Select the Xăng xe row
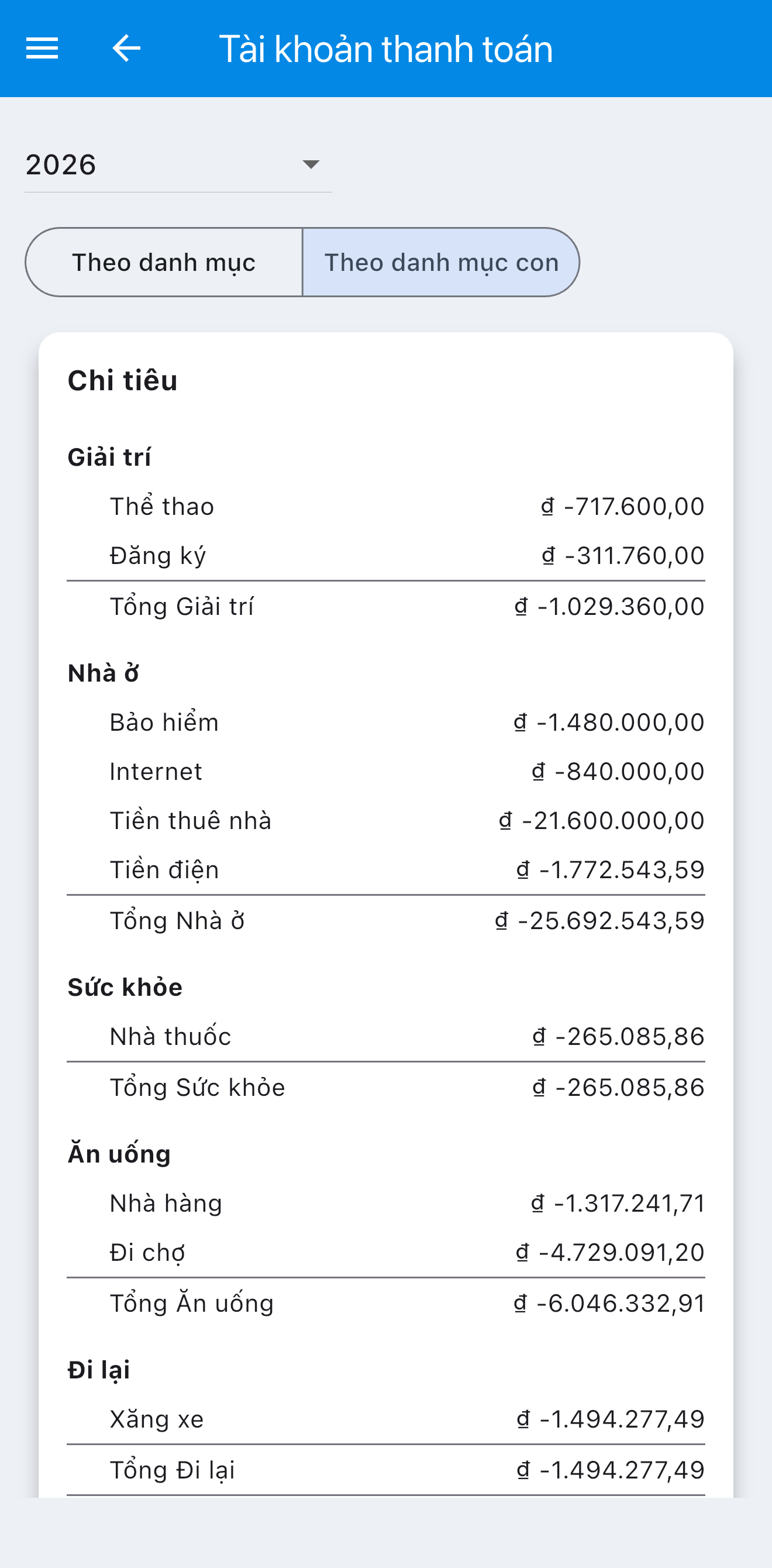This screenshot has width=772, height=1568. coord(385,1419)
